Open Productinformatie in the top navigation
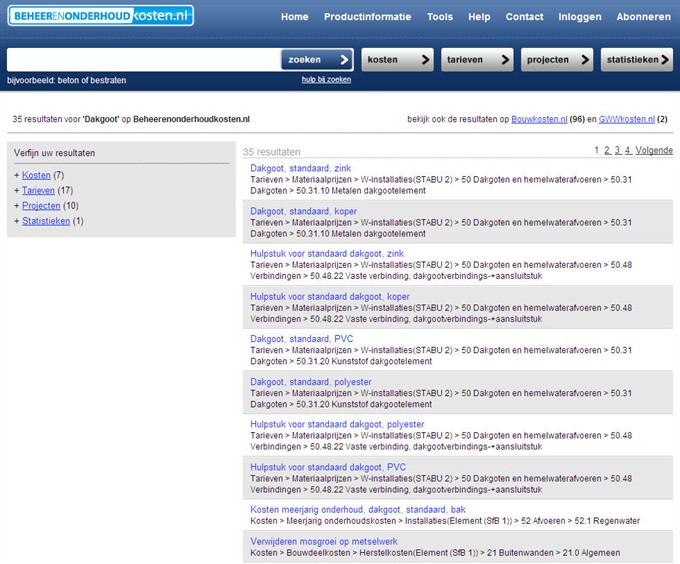Image resolution: width=680 pixels, height=564 pixels. click(x=367, y=17)
